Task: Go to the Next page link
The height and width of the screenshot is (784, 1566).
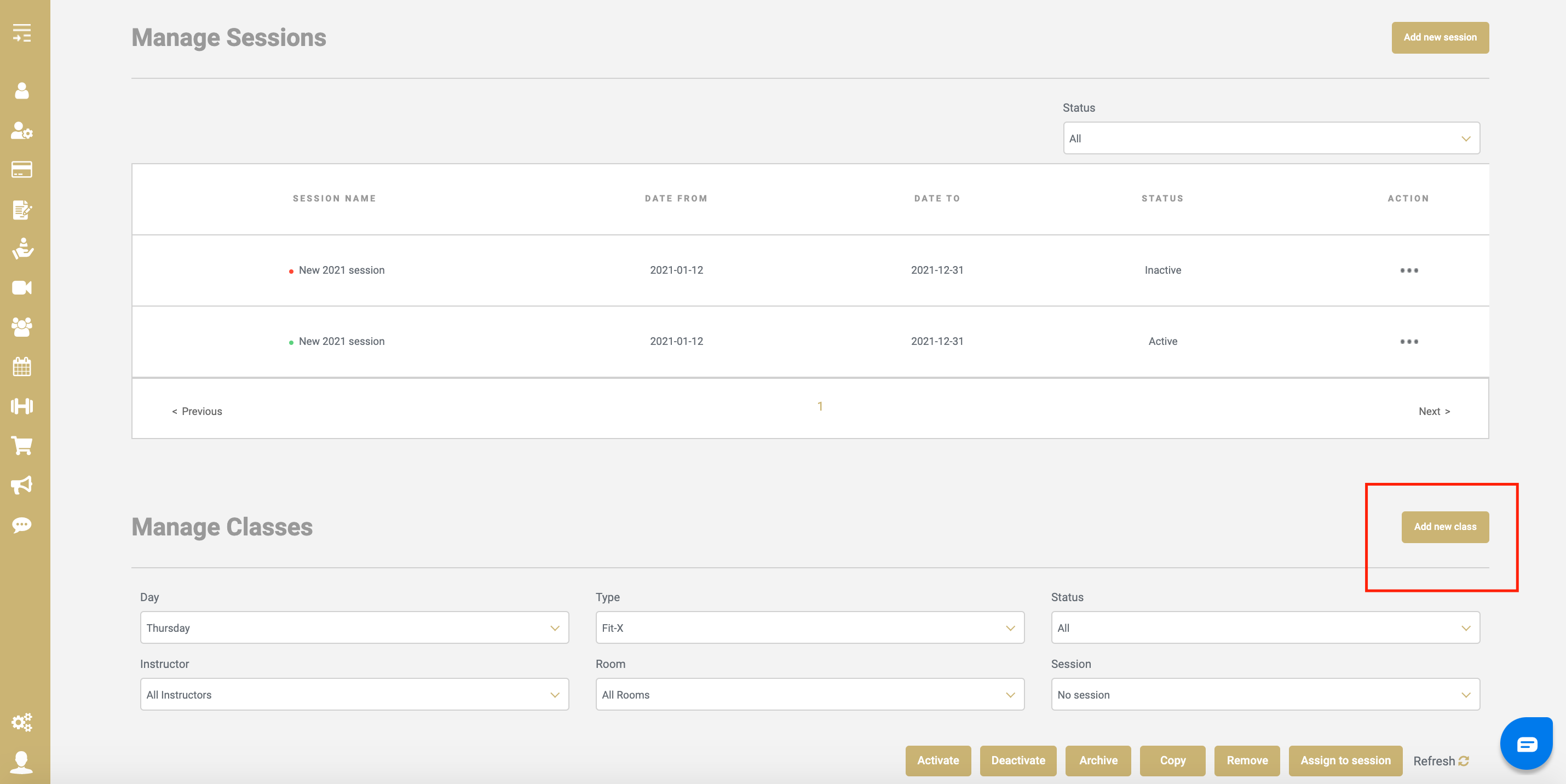Action: [1434, 412]
